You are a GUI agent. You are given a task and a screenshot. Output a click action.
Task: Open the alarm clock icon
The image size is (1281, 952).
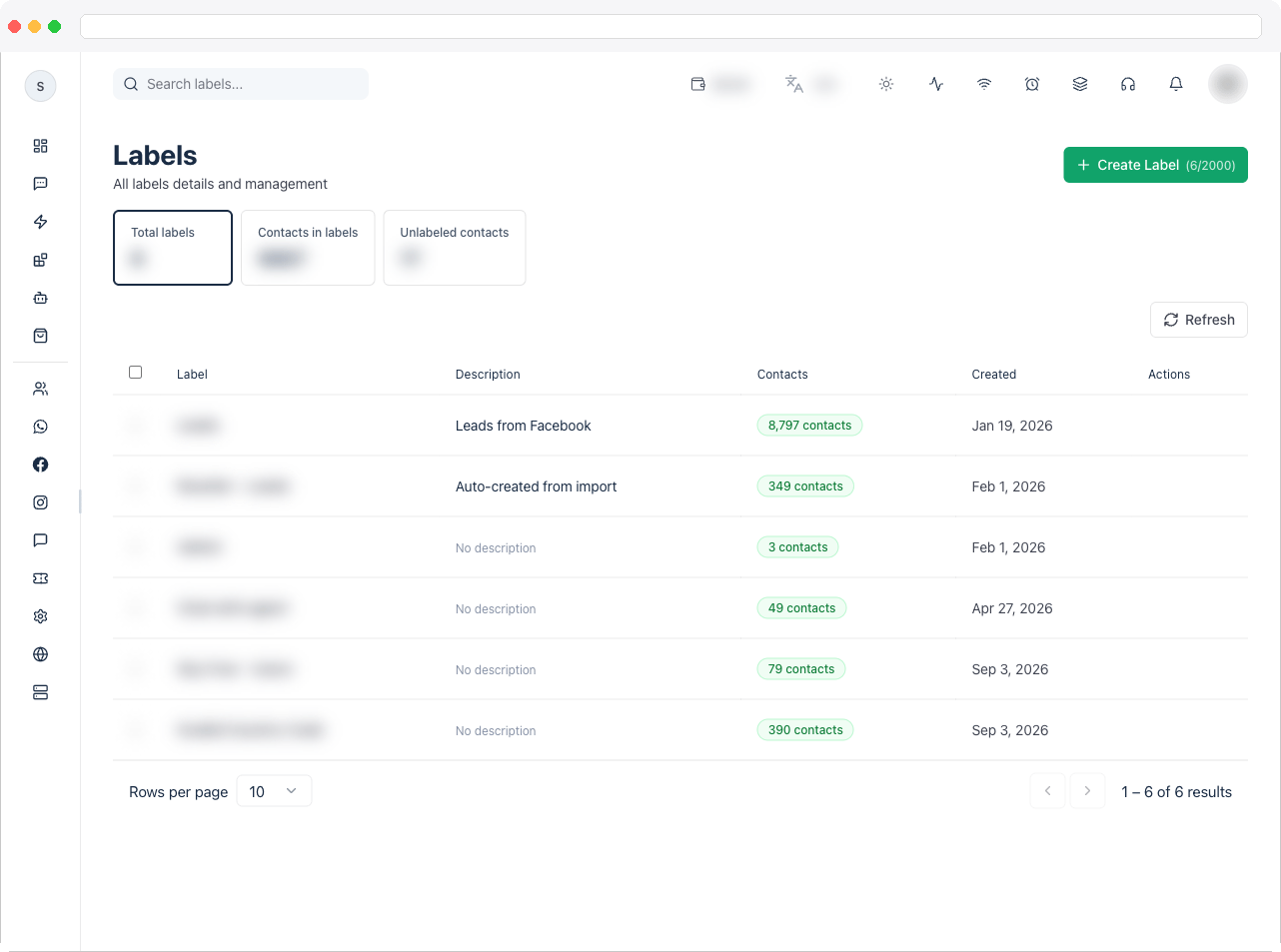click(x=1032, y=84)
